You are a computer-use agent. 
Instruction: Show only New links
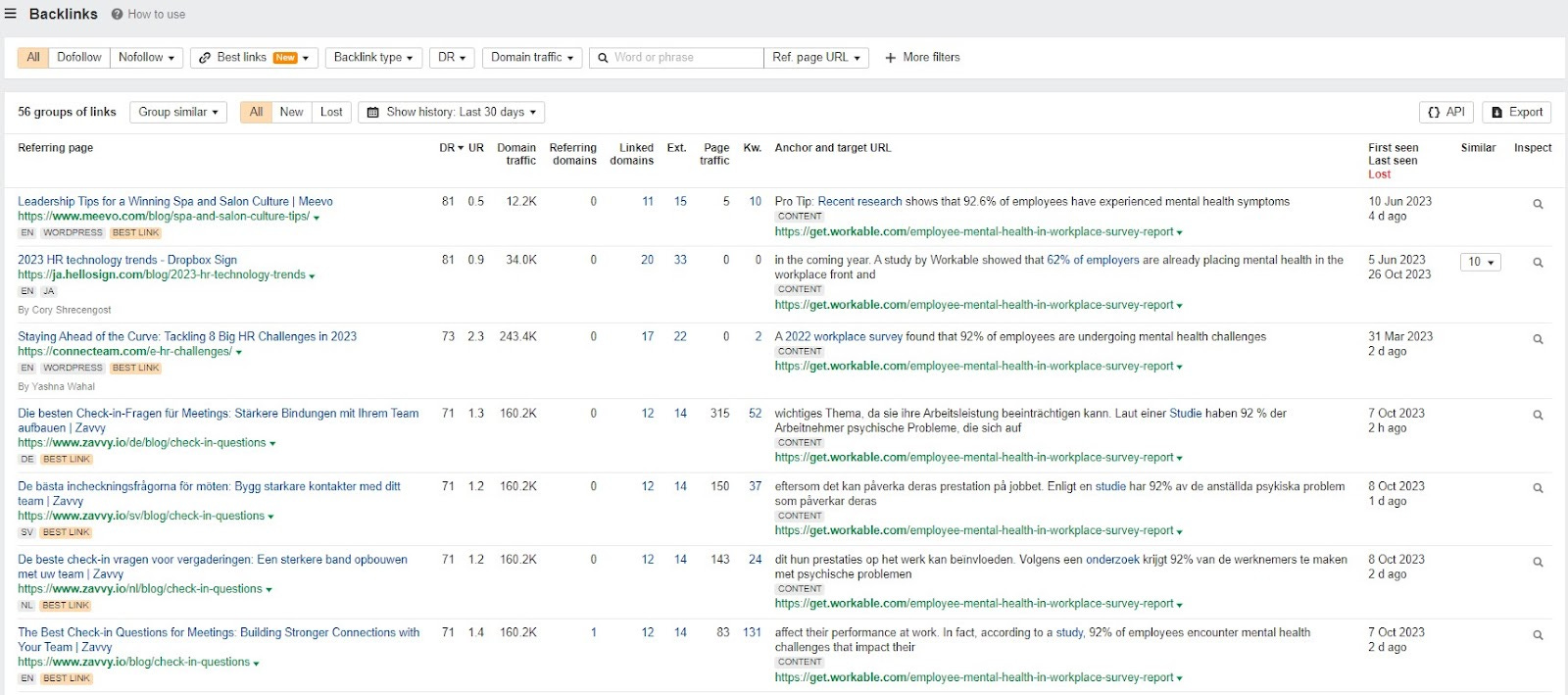click(x=291, y=112)
